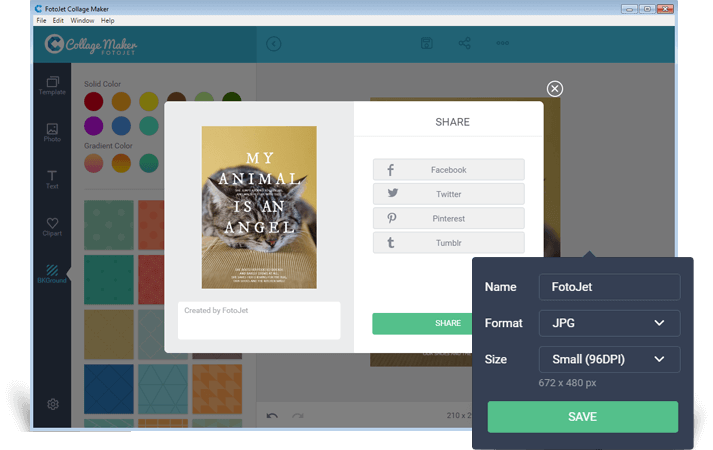Pick the yellow solid color swatch
This screenshot has height=450, width=713.
pyautogui.click(x=149, y=101)
